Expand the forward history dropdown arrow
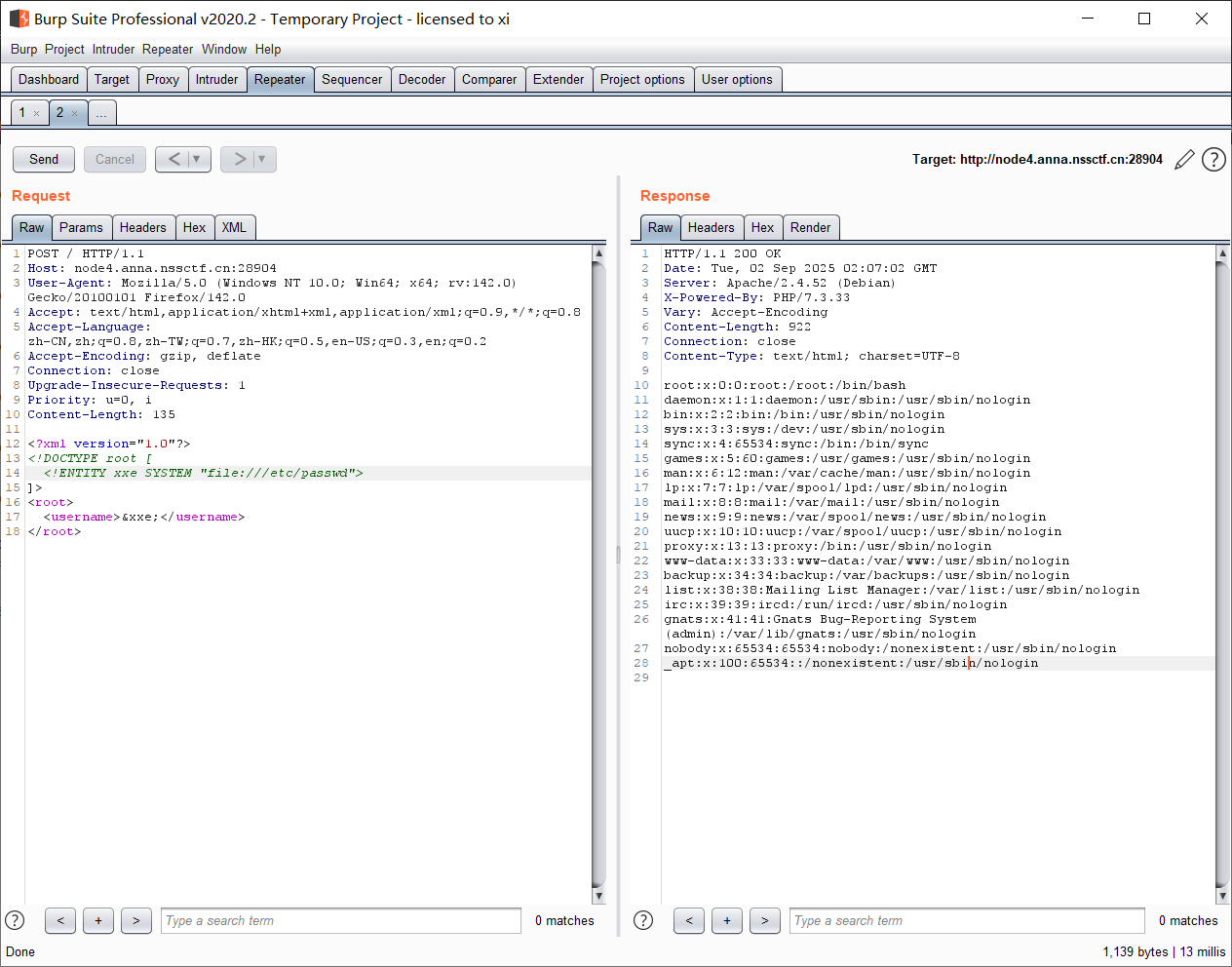This screenshot has height=967, width=1232. (263, 159)
